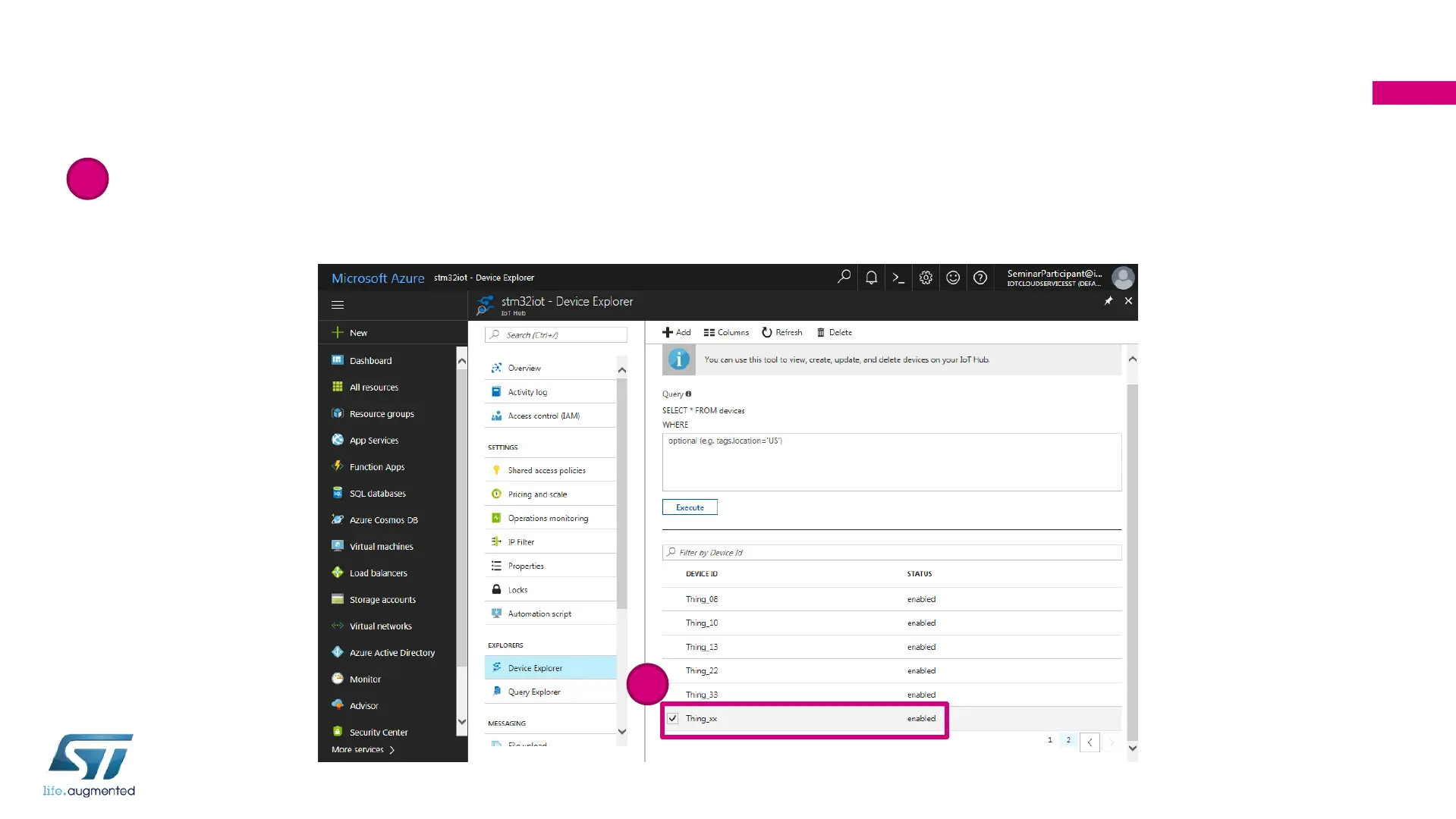The width and height of the screenshot is (1456, 819).
Task: Launch Cloud Shell from the top bar
Action: (898, 278)
